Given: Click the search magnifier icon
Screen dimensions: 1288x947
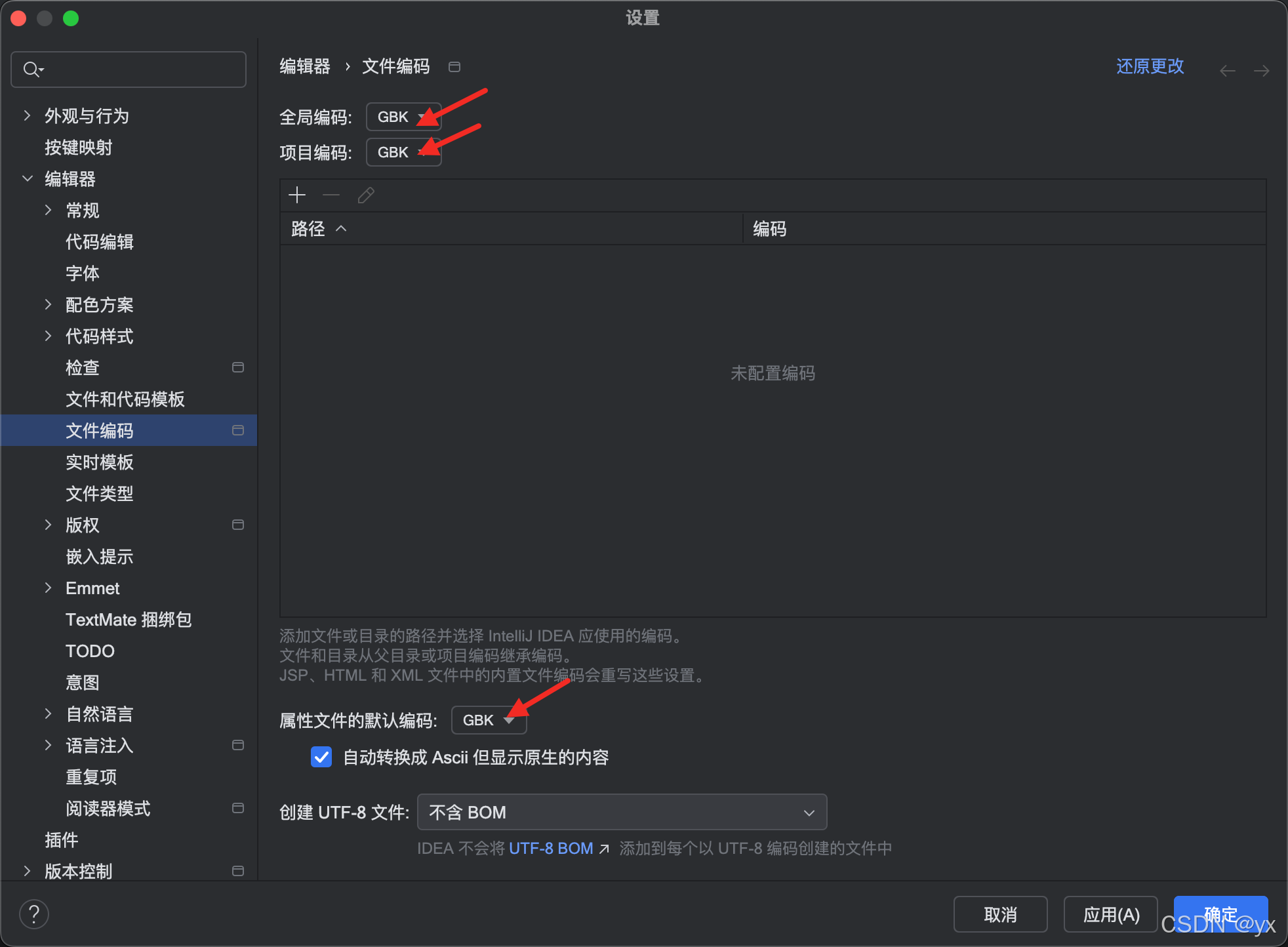Looking at the screenshot, I should click(31, 69).
